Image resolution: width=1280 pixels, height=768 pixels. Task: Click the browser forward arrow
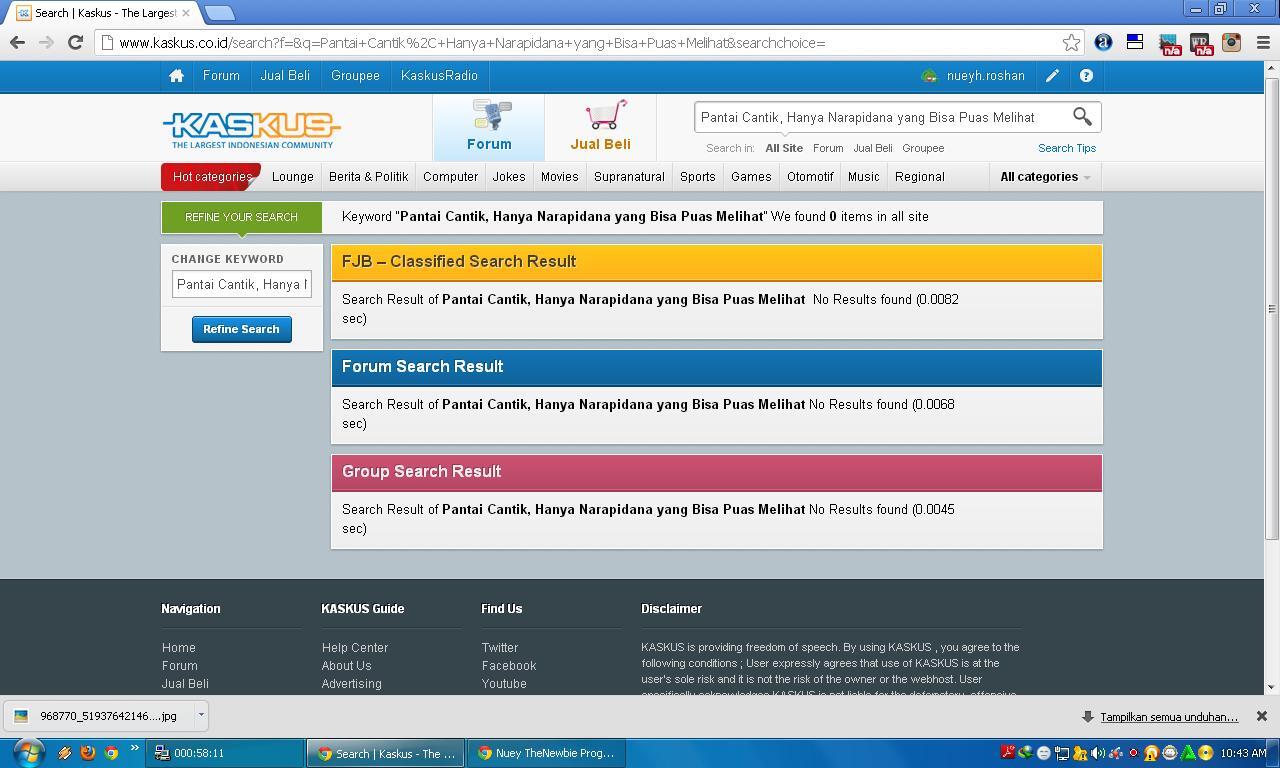(x=46, y=42)
